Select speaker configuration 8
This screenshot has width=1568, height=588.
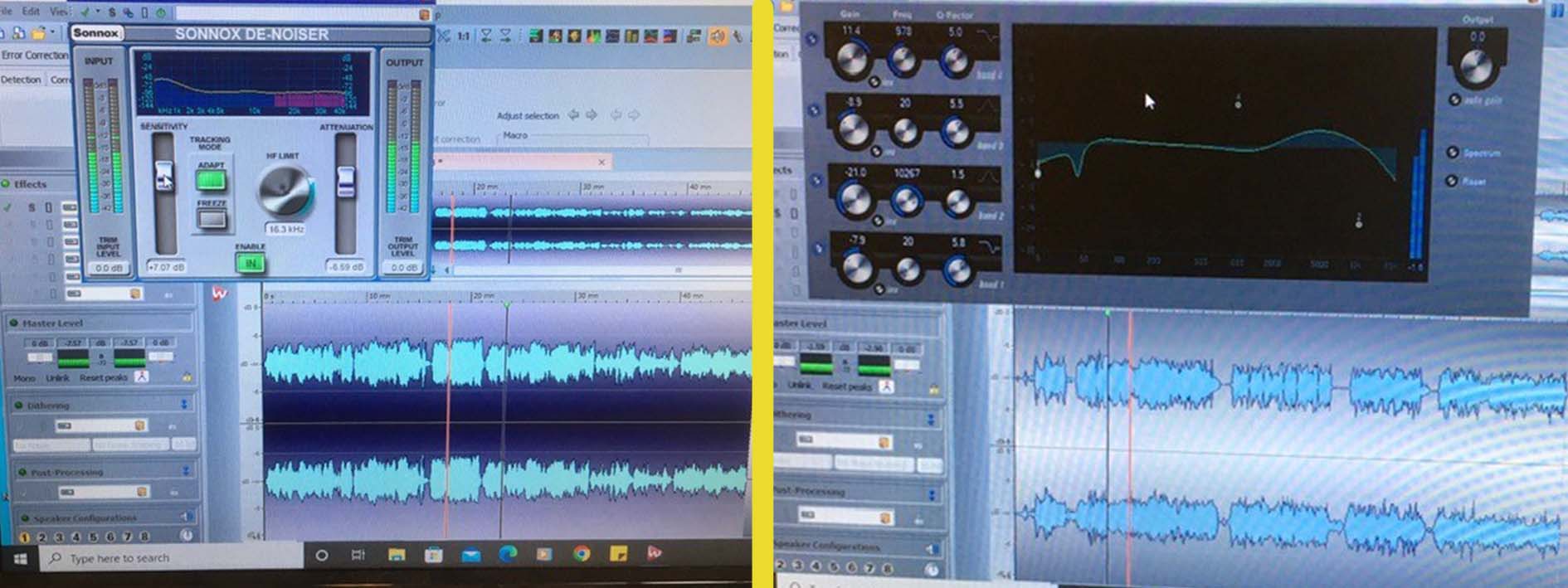(x=144, y=537)
